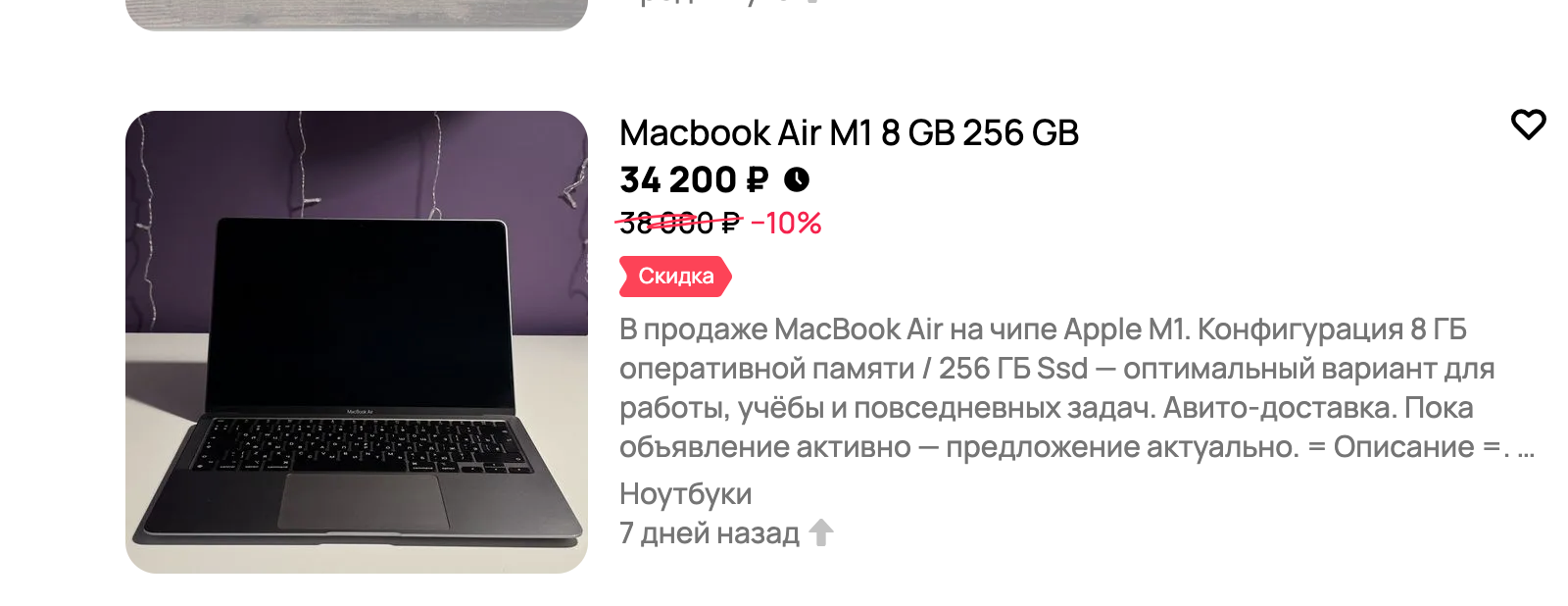The width and height of the screenshot is (1568, 606).
Task: Click the −10% discount label
Action: [x=786, y=224]
